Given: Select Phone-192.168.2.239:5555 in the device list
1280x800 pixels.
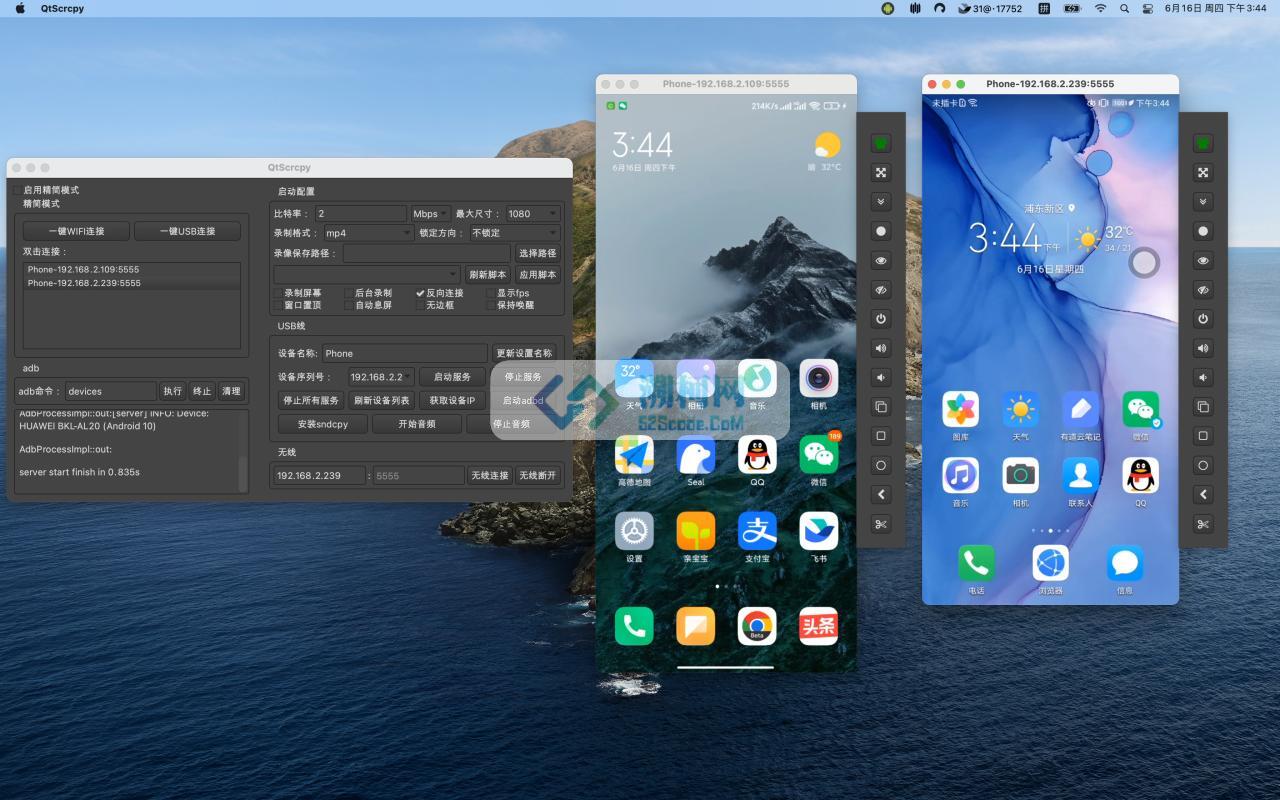Looking at the screenshot, I should 132,283.
